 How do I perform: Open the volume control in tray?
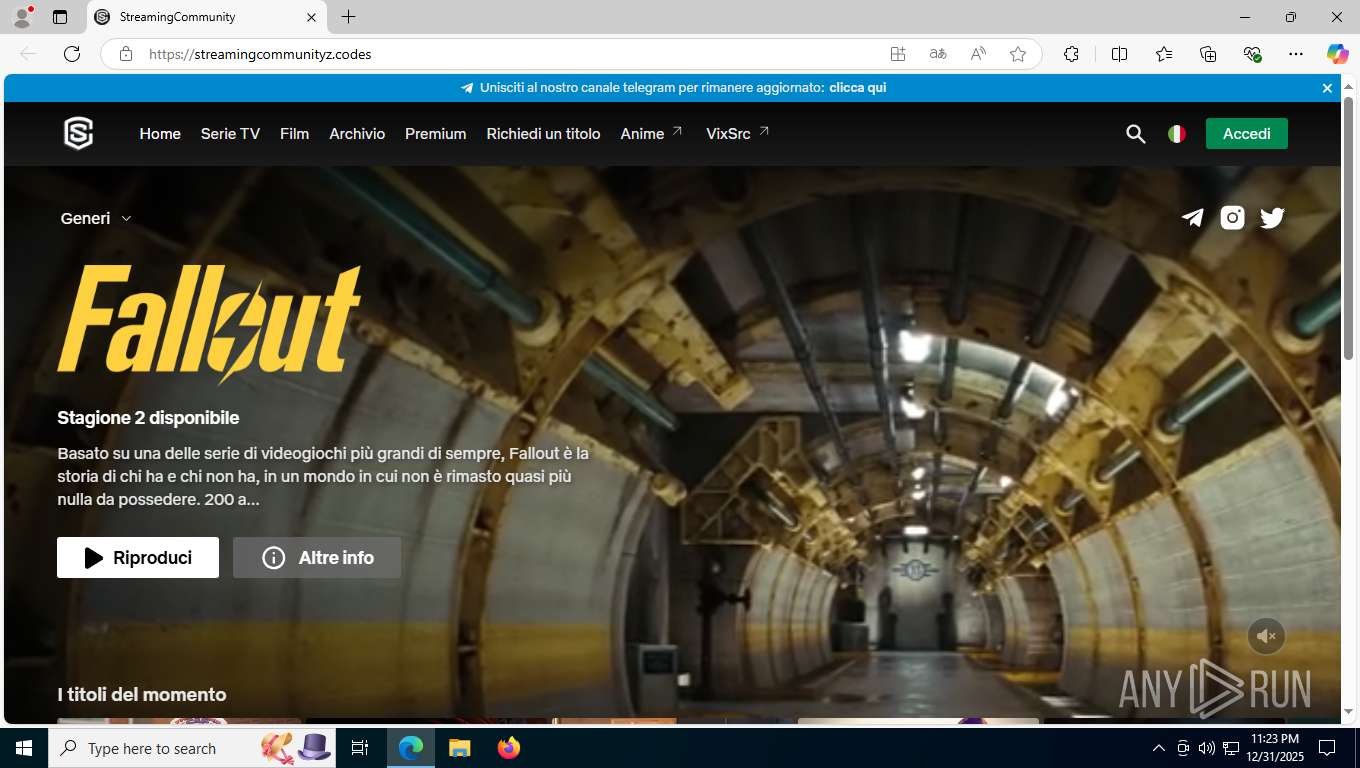click(x=1206, y=748)
